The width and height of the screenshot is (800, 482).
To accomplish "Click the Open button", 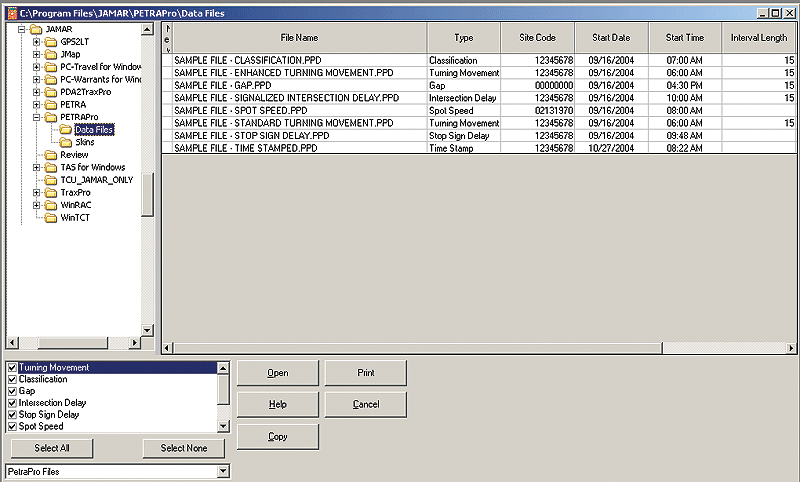I will pyautogui.click(x=278, y=373).
